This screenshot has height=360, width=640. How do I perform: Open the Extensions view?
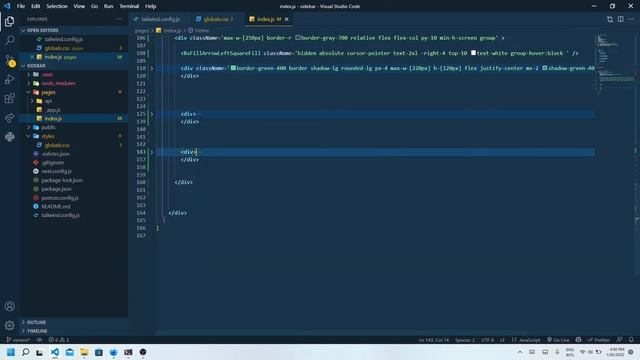[9, 98]
